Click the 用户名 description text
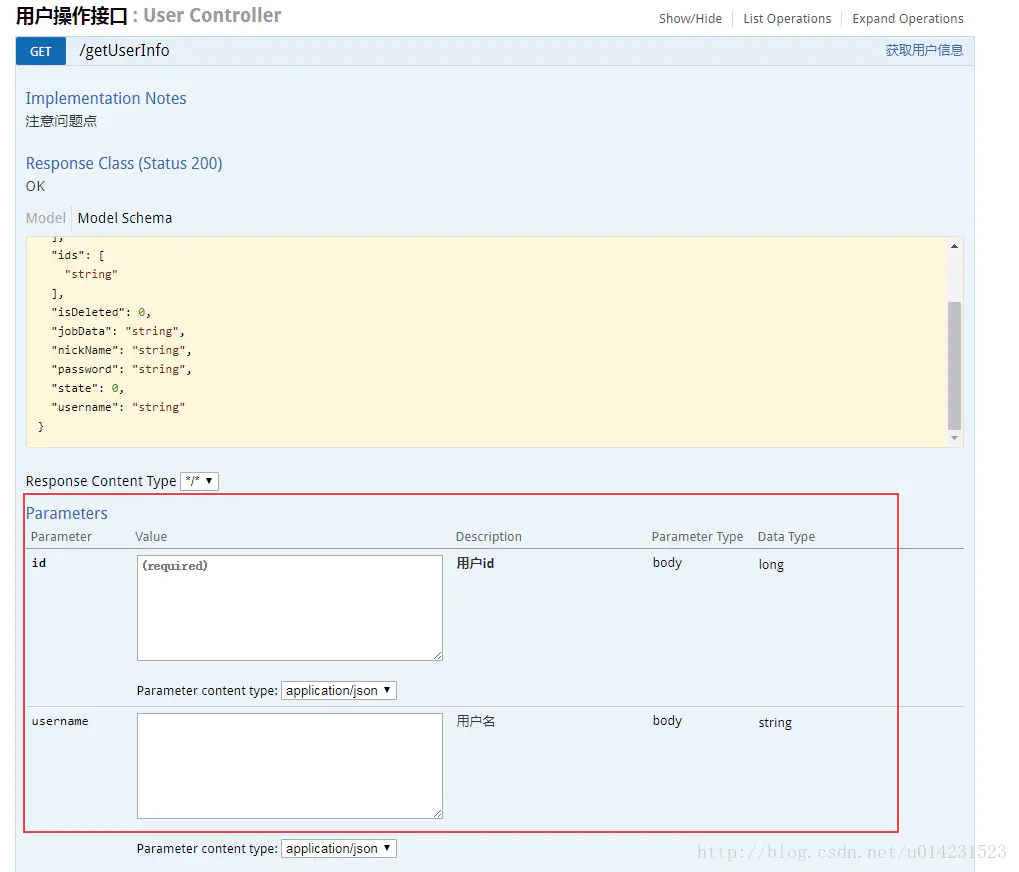1019x872 pixels. click(x=476, y=721)
